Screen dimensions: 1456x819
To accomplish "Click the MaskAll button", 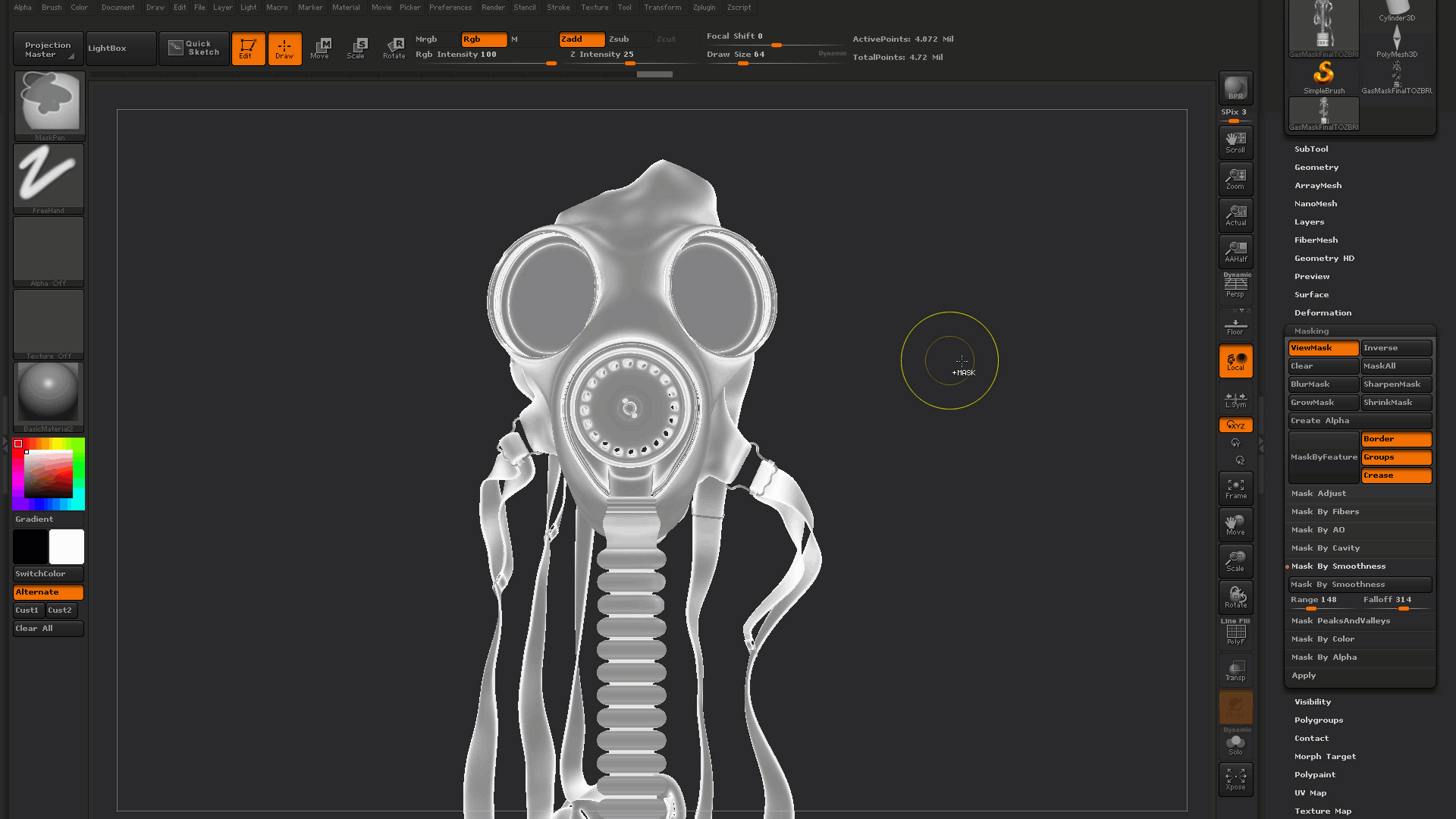I will tap(1396, 365).
